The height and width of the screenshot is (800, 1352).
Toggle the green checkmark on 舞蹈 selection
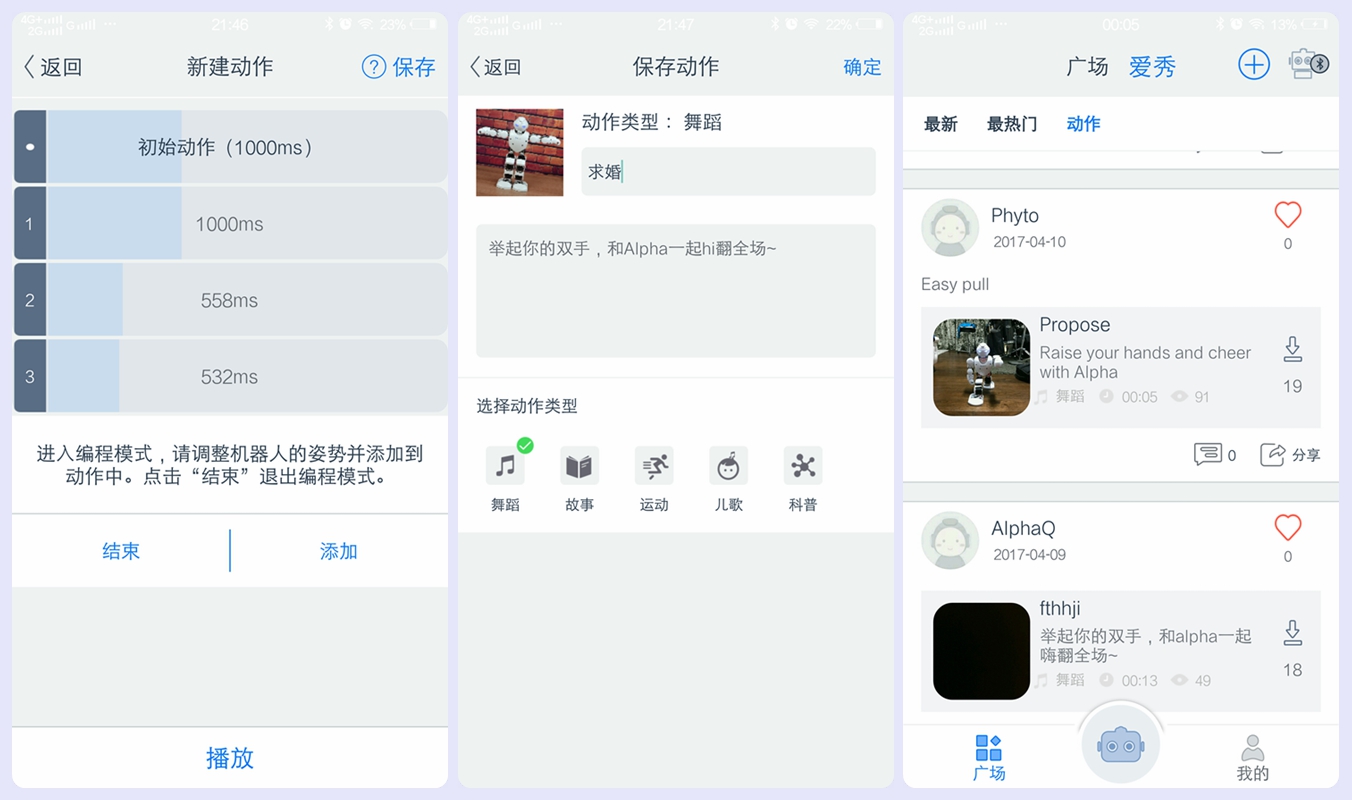(524, 445)
